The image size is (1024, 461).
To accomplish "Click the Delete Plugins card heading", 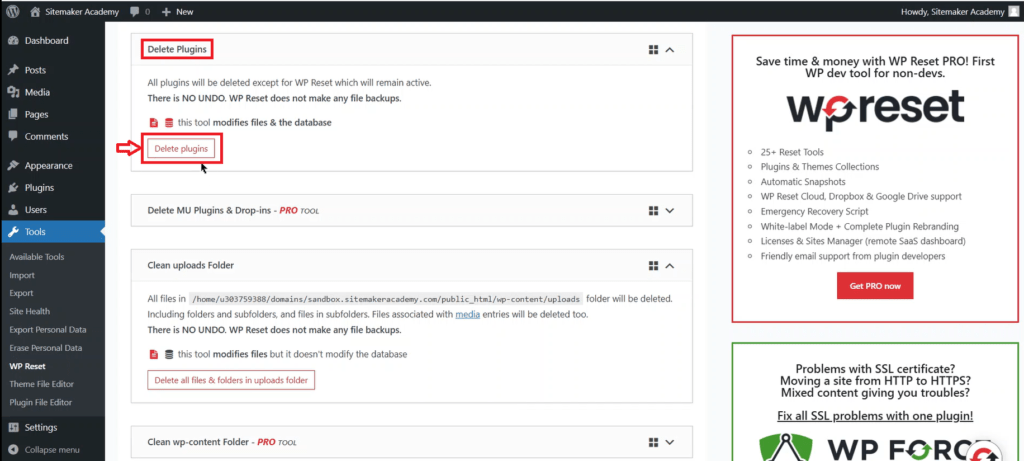I will 177,49.
